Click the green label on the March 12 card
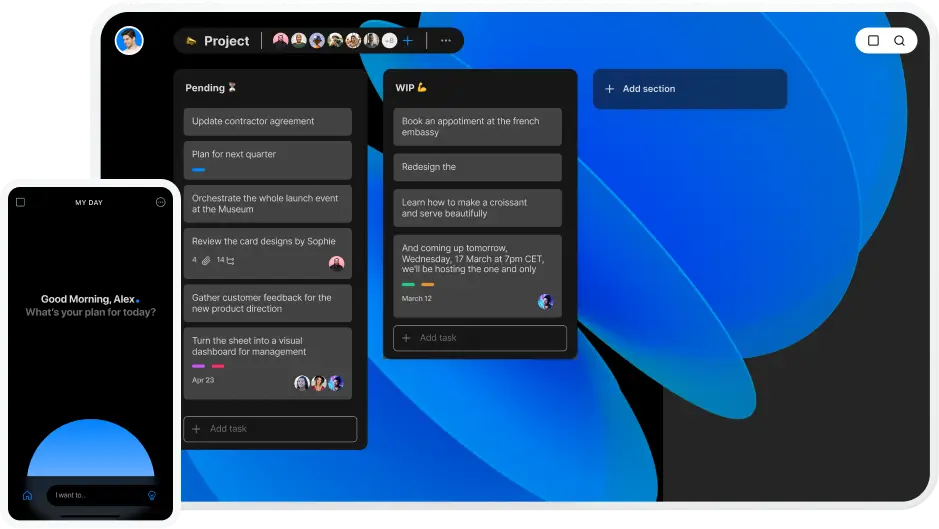 tap(408, 285)
